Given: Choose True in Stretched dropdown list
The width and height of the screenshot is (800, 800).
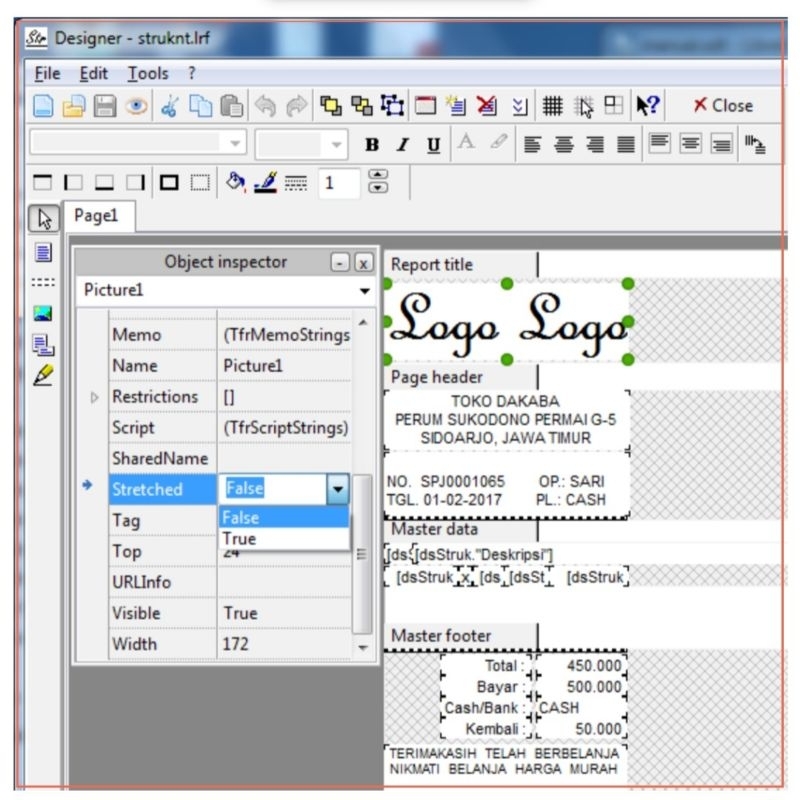Looking at the screenshot, I should [240, 539].
